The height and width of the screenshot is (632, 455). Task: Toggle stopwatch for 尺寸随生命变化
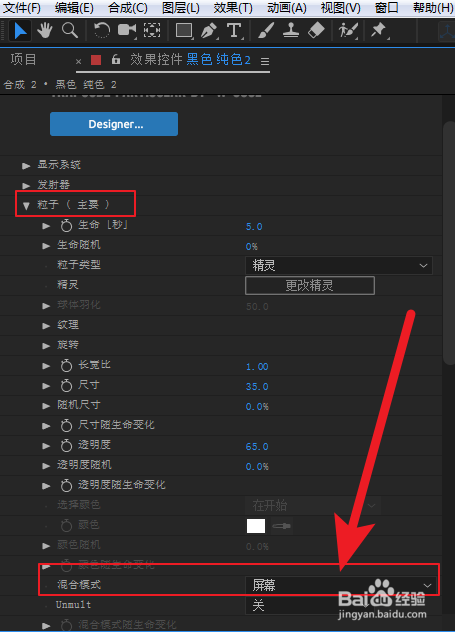66,425
